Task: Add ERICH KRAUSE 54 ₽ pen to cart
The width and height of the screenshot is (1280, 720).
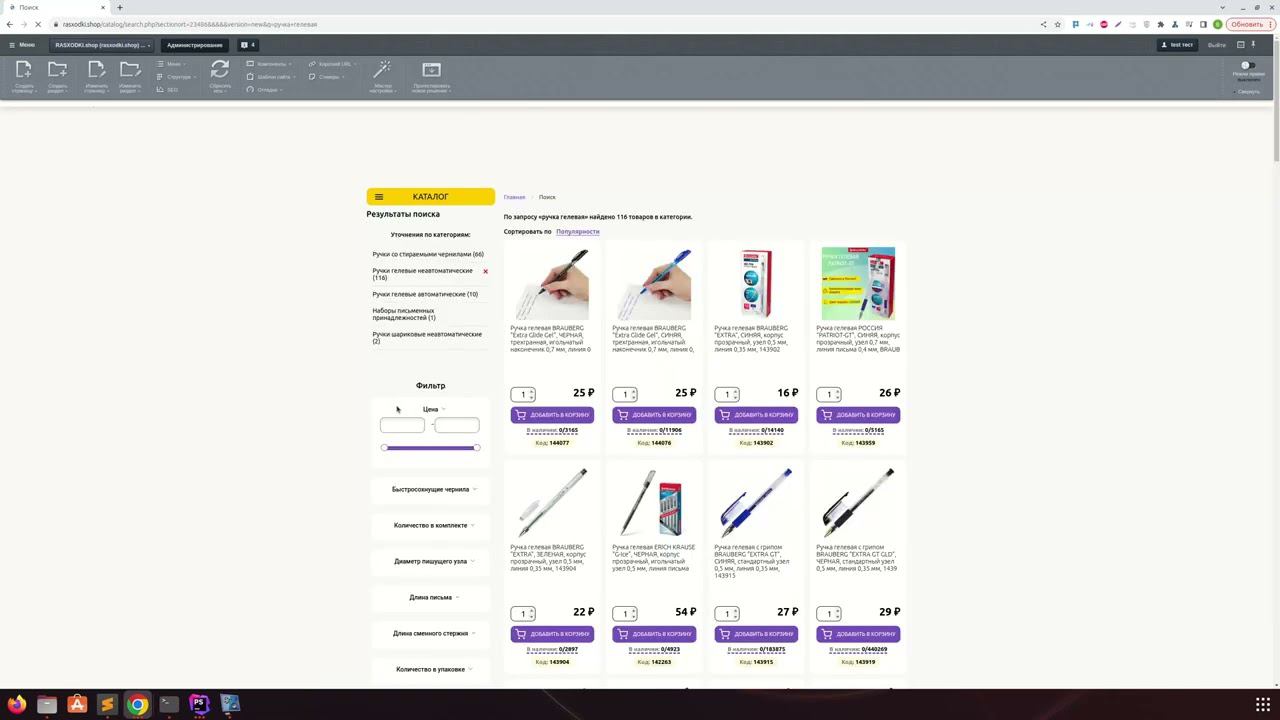Action: pos(654,634)
